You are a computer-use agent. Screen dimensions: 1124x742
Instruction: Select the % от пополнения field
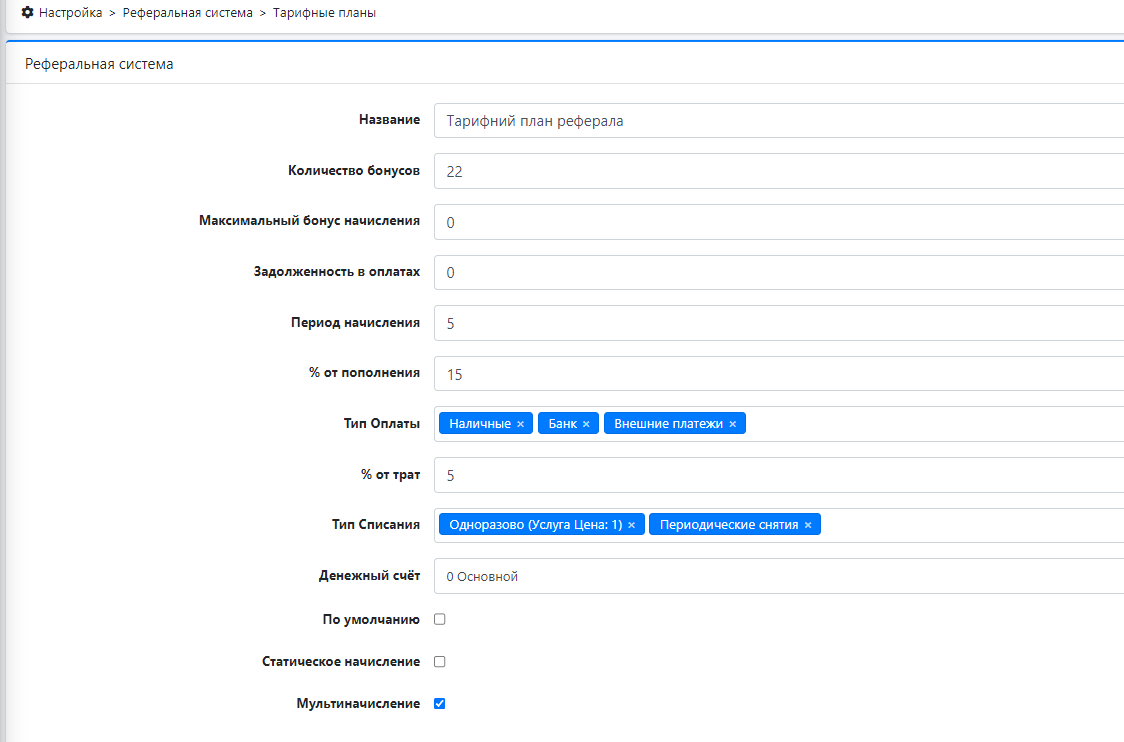click(780, 374)
